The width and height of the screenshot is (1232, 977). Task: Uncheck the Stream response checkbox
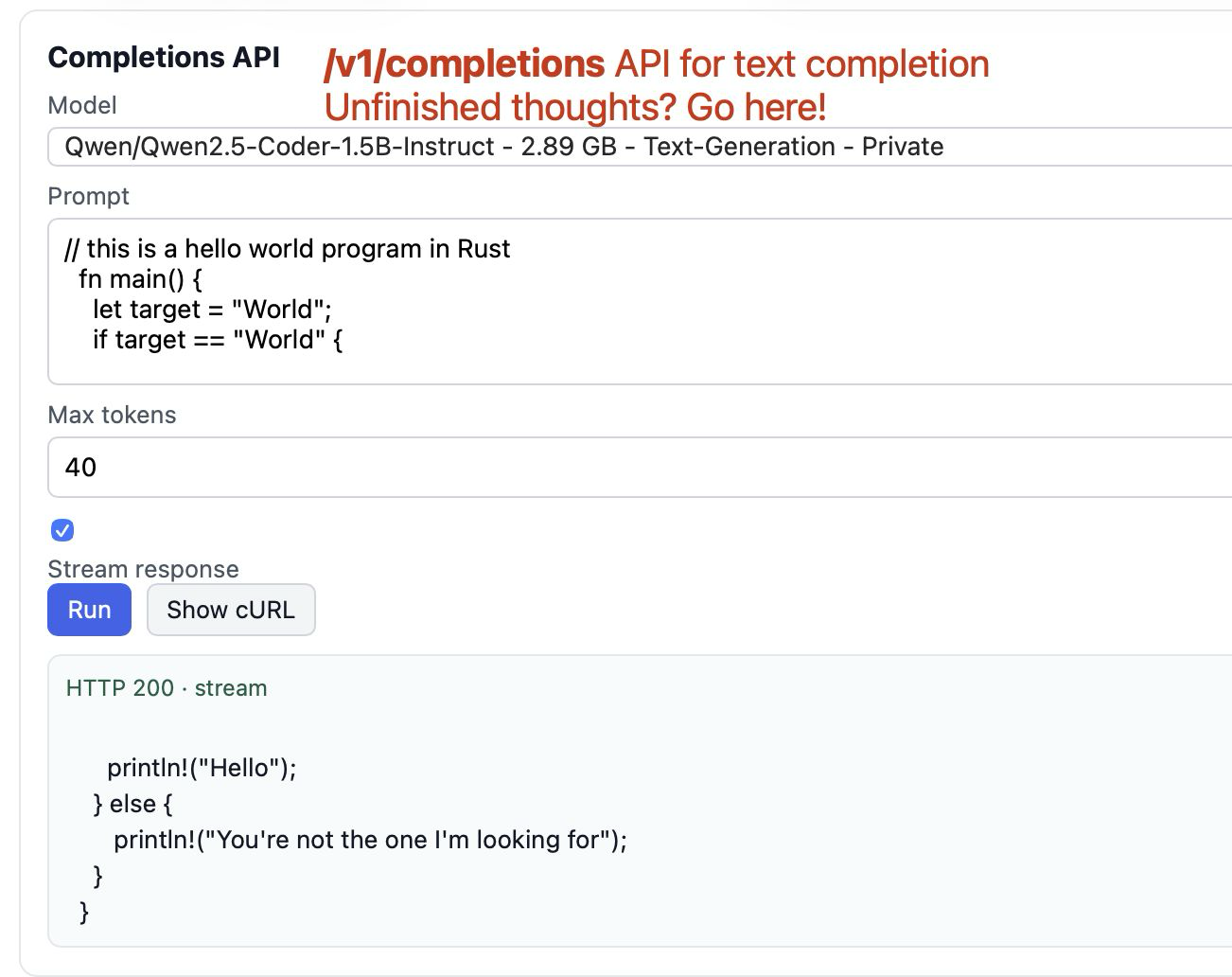point(62,530)
